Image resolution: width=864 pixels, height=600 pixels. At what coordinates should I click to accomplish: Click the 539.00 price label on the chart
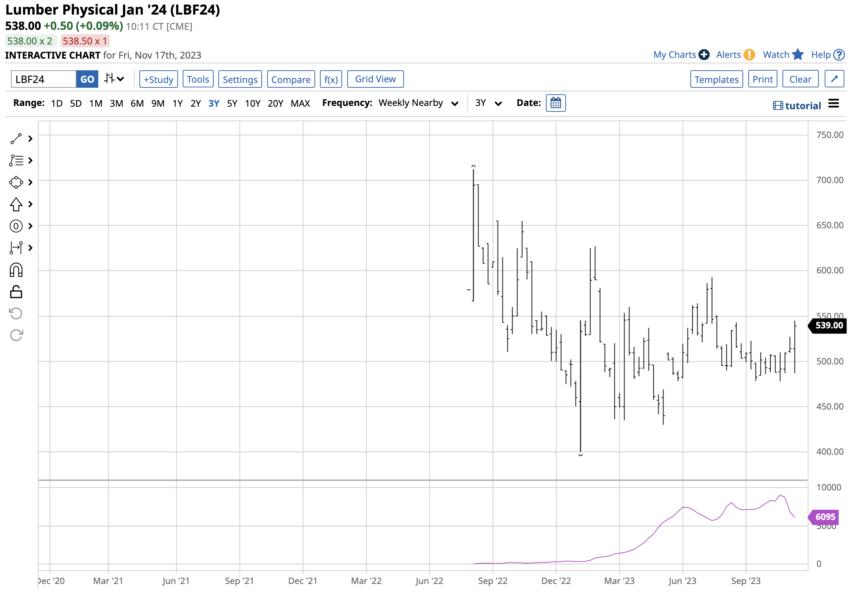pyautogui.click(x=829, y=325)
